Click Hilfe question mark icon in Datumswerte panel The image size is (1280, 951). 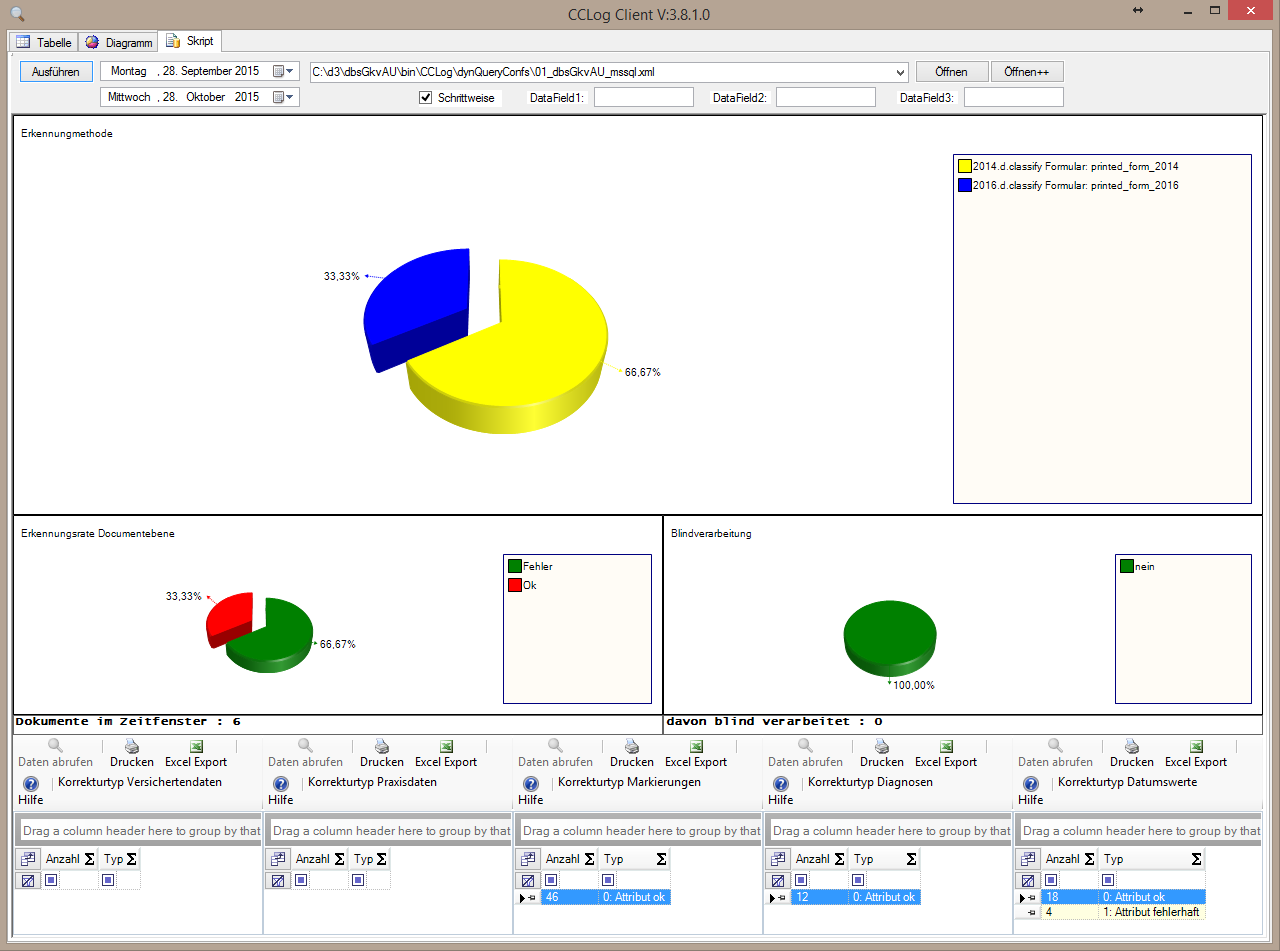tap(1031, 784)
